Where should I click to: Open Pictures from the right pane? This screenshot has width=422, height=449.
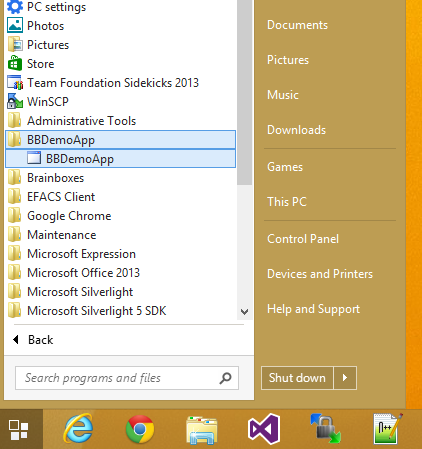(288, 60)
